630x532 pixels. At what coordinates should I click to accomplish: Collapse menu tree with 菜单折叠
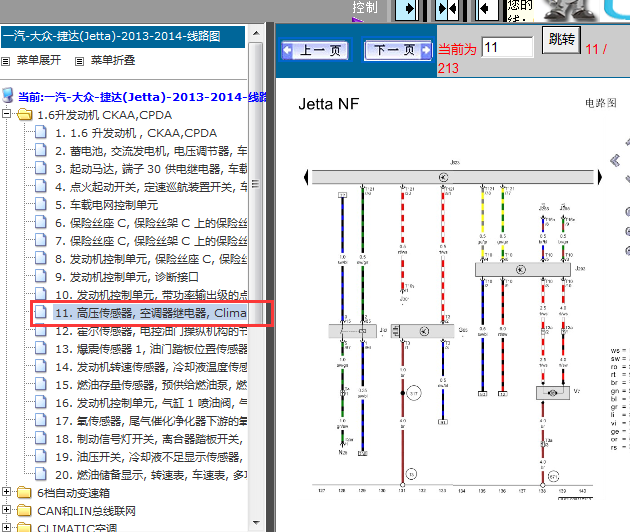112,60
